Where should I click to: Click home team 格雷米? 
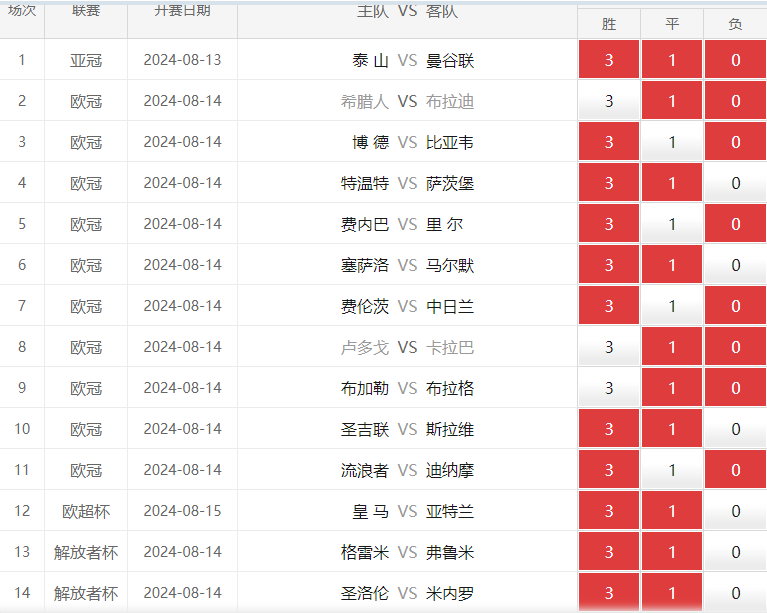pyautogui.click(x=365, y=554)
